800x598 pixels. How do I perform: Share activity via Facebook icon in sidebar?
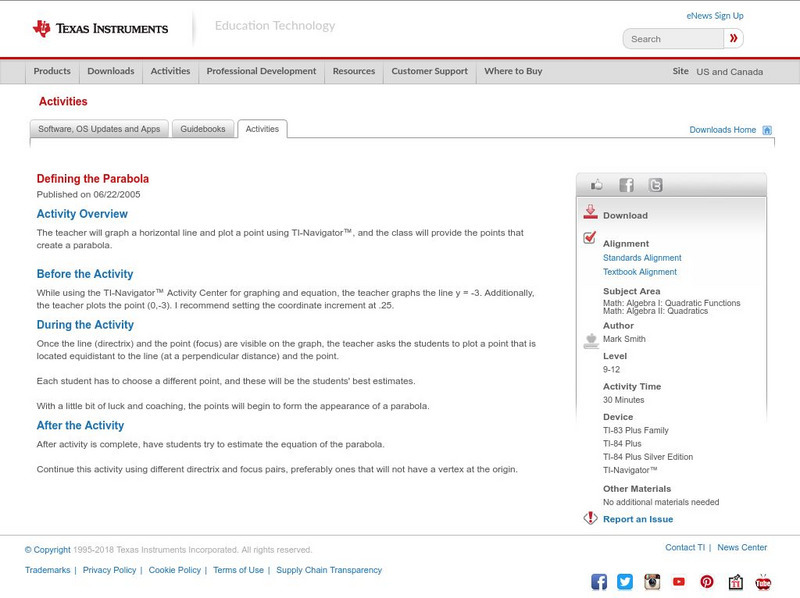click(x=626, y=185)
